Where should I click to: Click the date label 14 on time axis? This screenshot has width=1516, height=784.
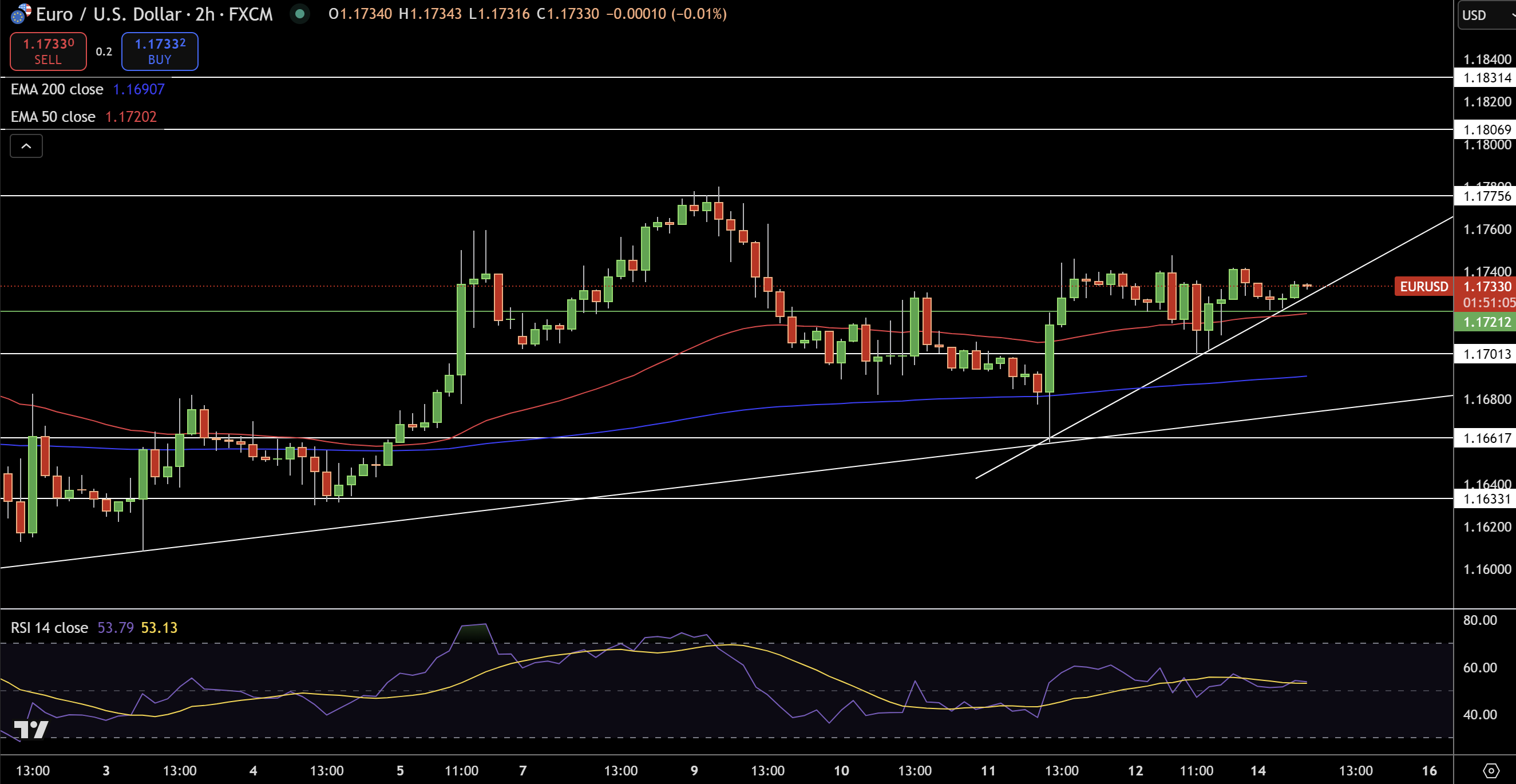click(1258, 770)
